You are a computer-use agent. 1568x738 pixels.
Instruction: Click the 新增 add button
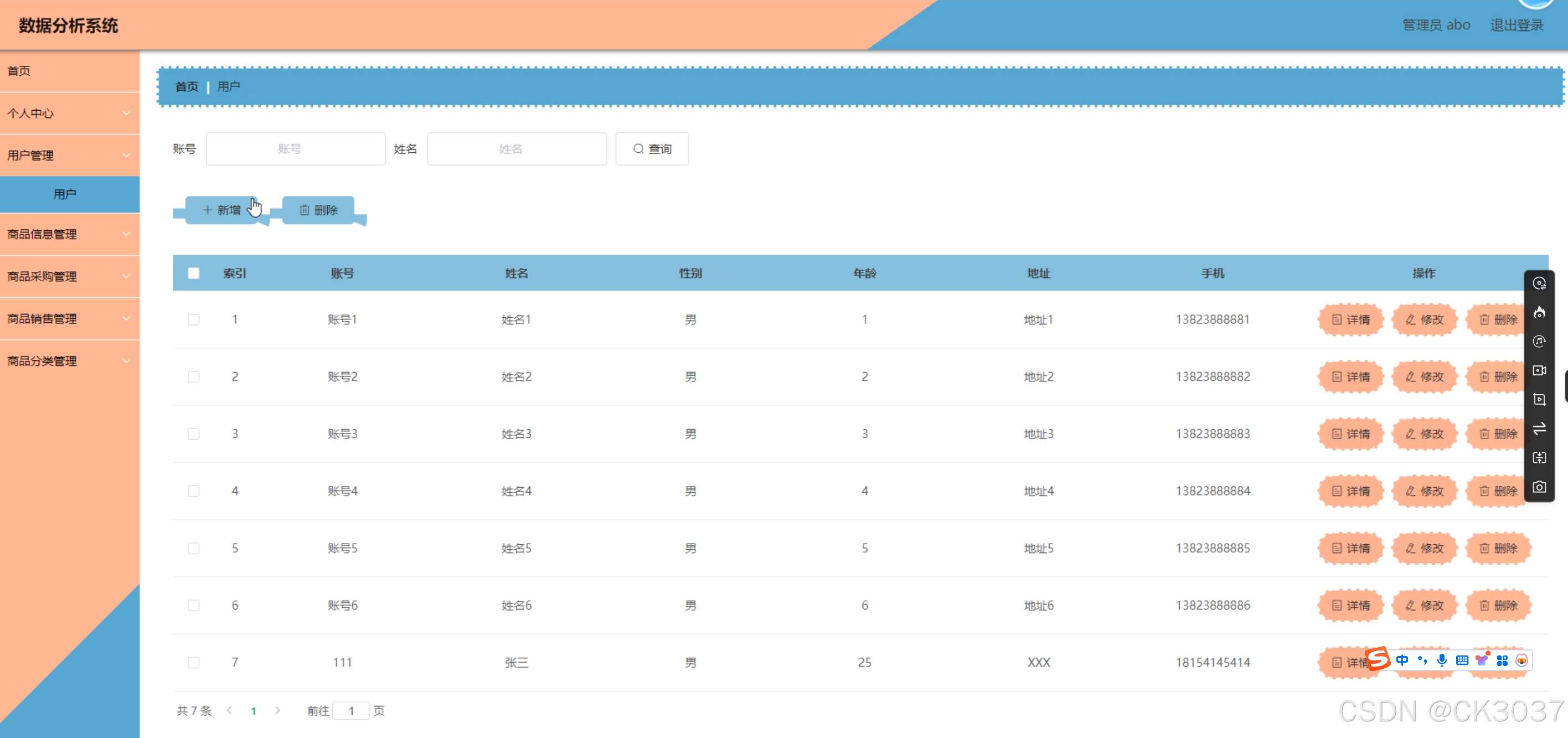[220, 209]
